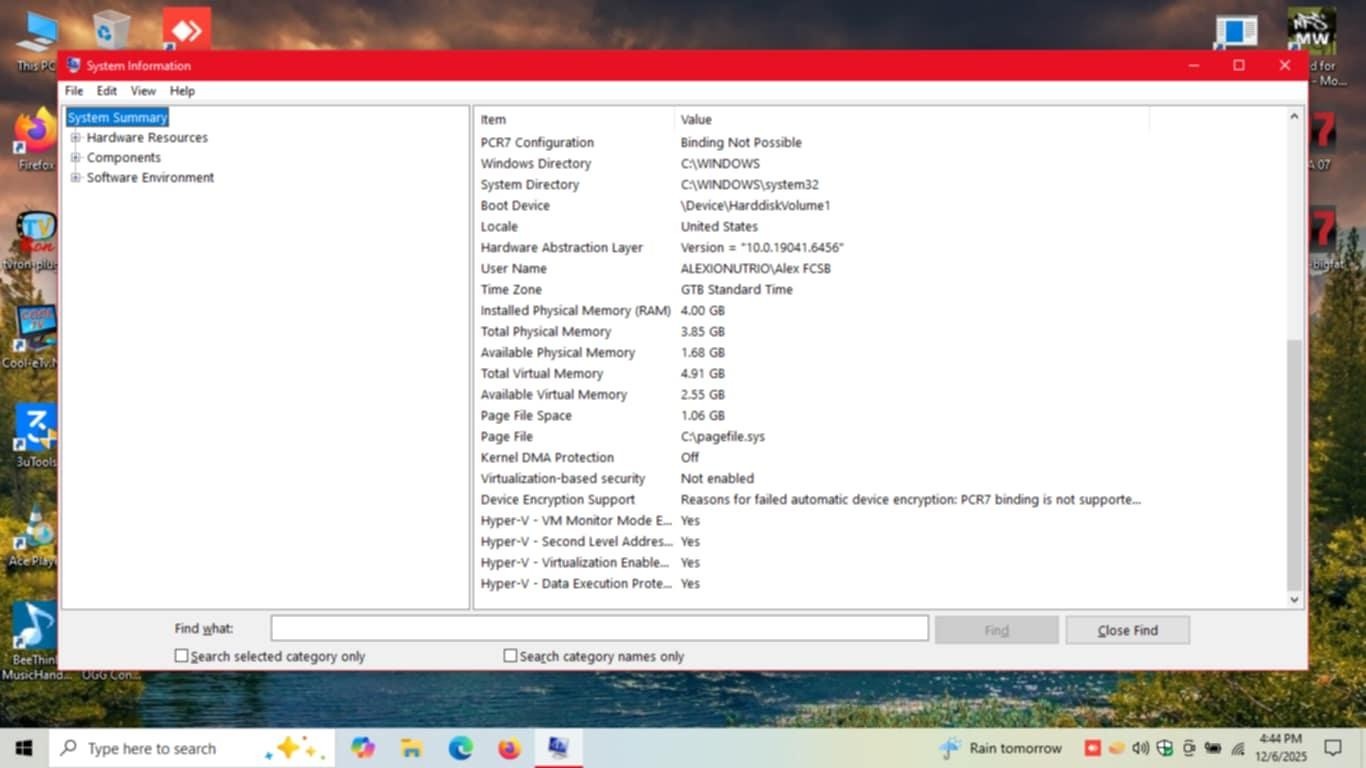Select the Installed Physical Memory (RAM) row
This screenshot has width=1366, height=768.
coord(575,311)
